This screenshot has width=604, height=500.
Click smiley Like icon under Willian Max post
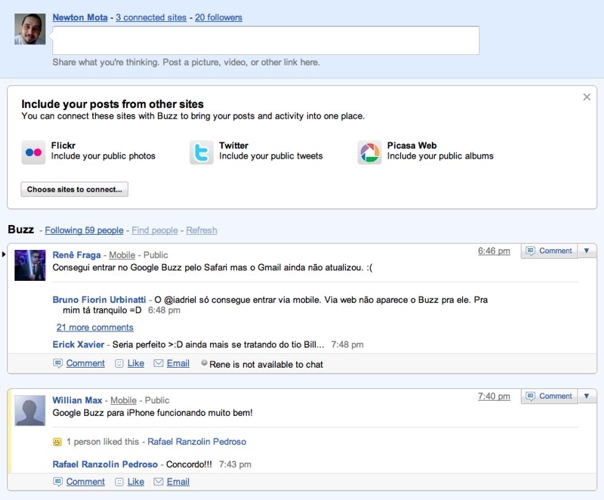pos(119,482)
